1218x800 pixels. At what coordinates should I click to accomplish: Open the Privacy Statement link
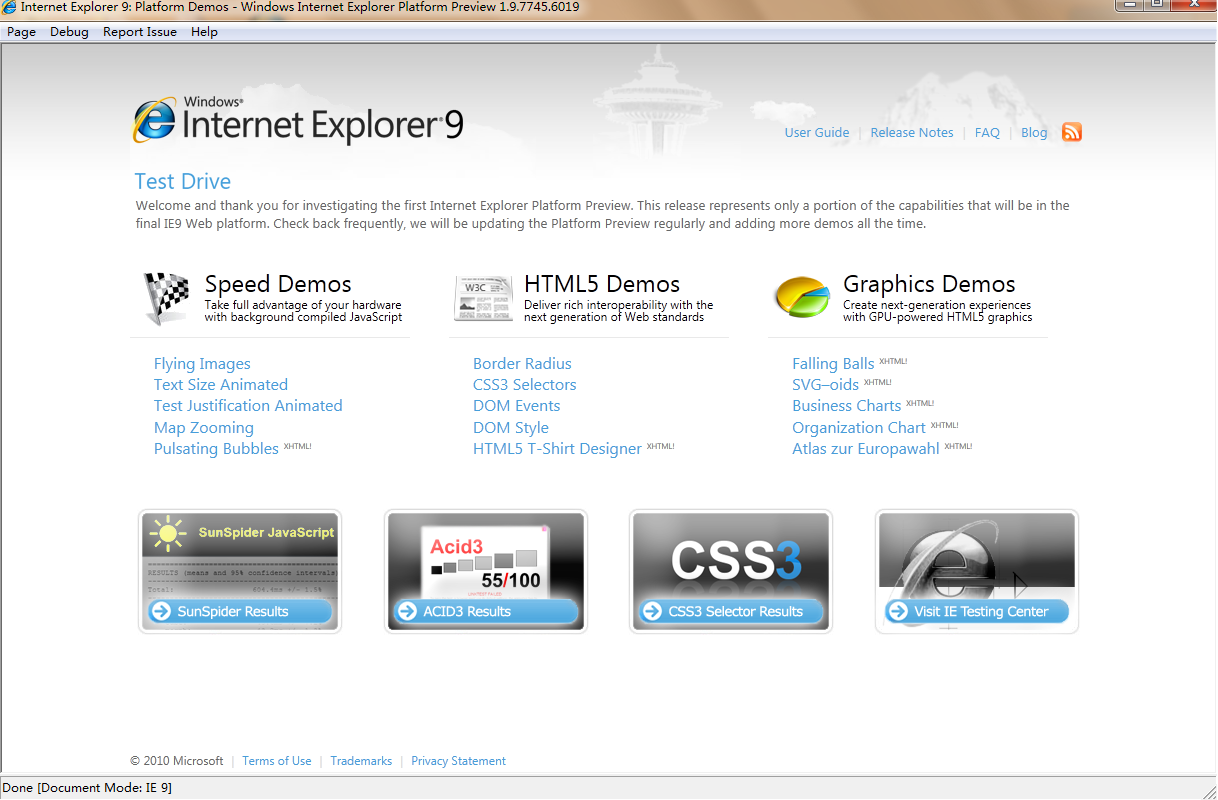[458, 761]
